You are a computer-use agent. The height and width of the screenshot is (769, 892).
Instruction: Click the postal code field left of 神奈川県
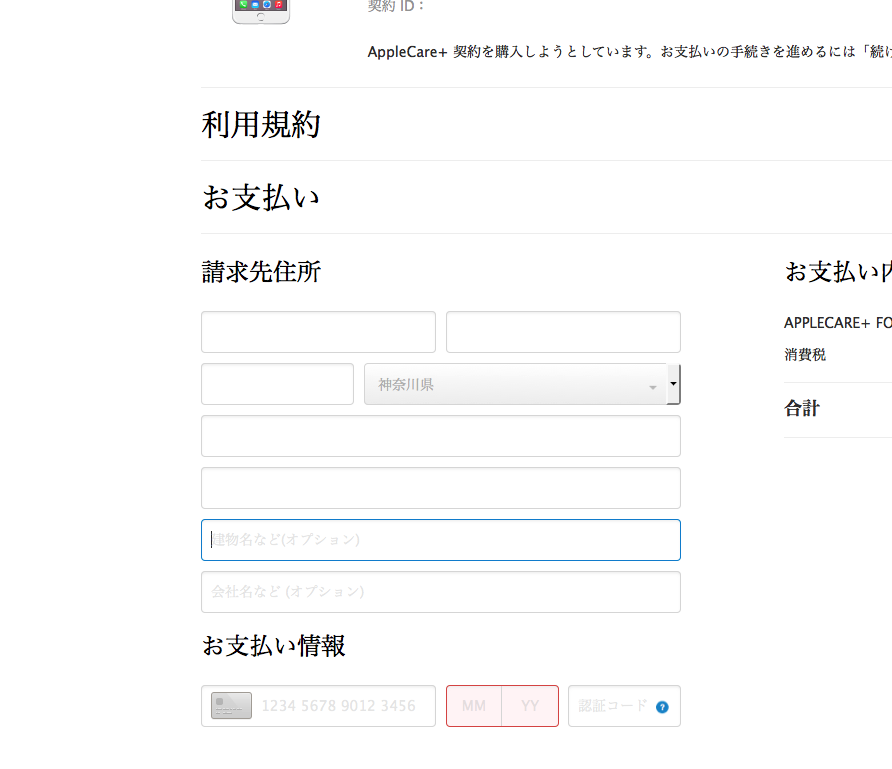[x=278, y=384]
